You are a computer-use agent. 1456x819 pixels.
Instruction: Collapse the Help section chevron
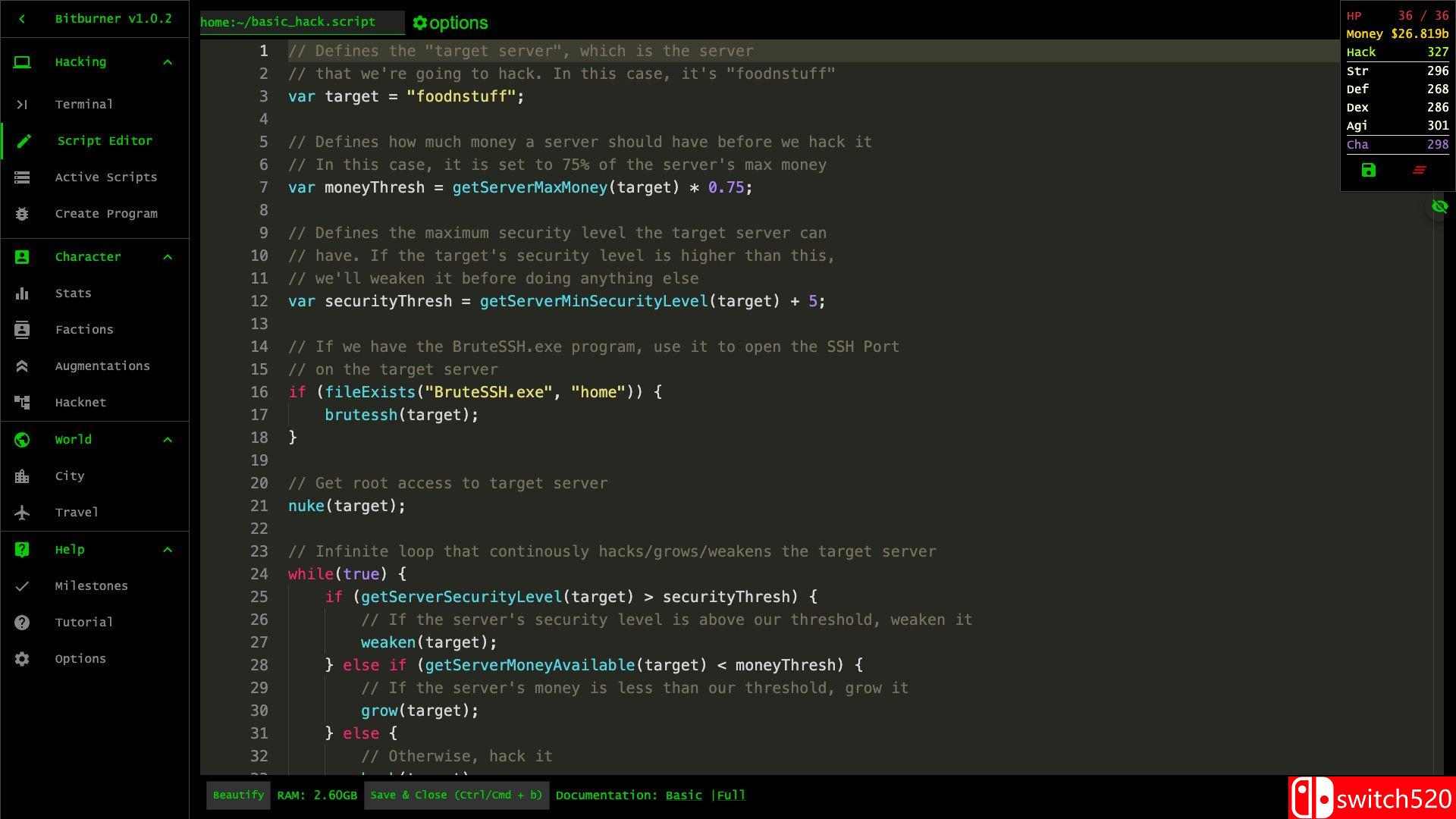point(168,550)
